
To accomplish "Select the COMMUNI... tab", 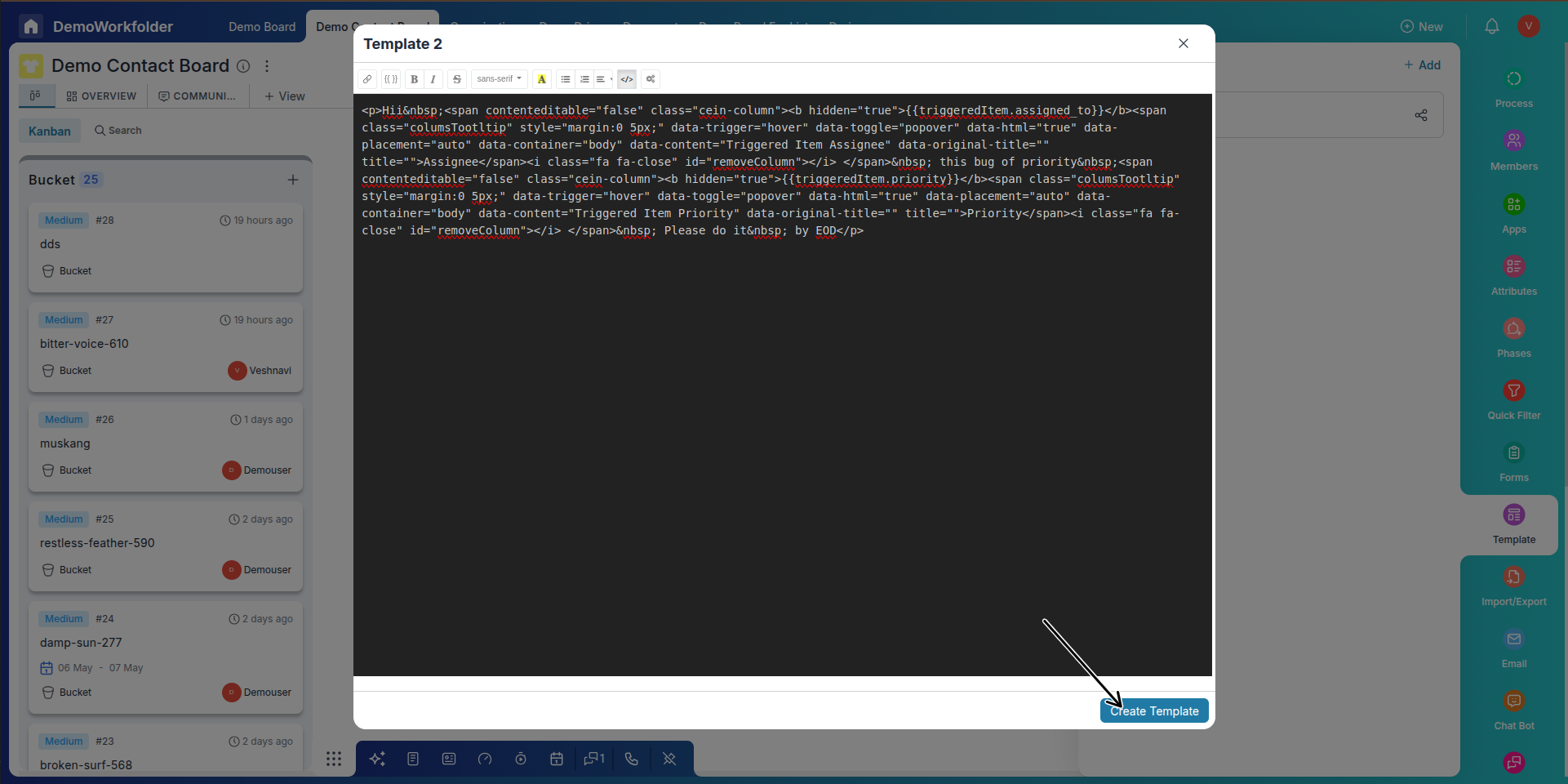I will point(197,96).
